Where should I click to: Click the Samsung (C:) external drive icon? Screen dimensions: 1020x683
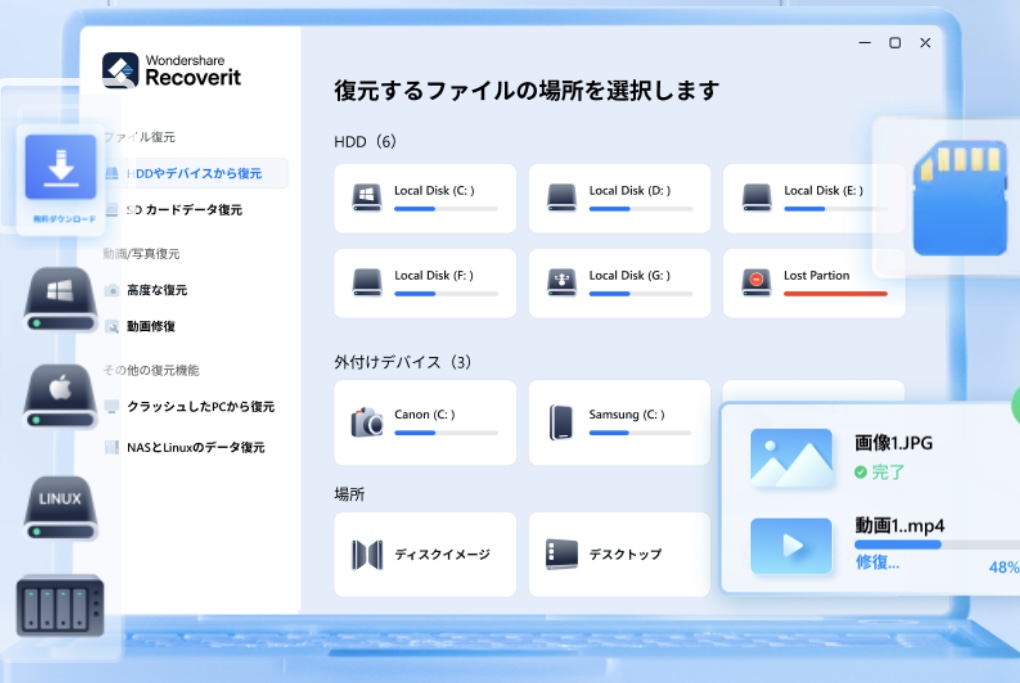tap(562, 422)
